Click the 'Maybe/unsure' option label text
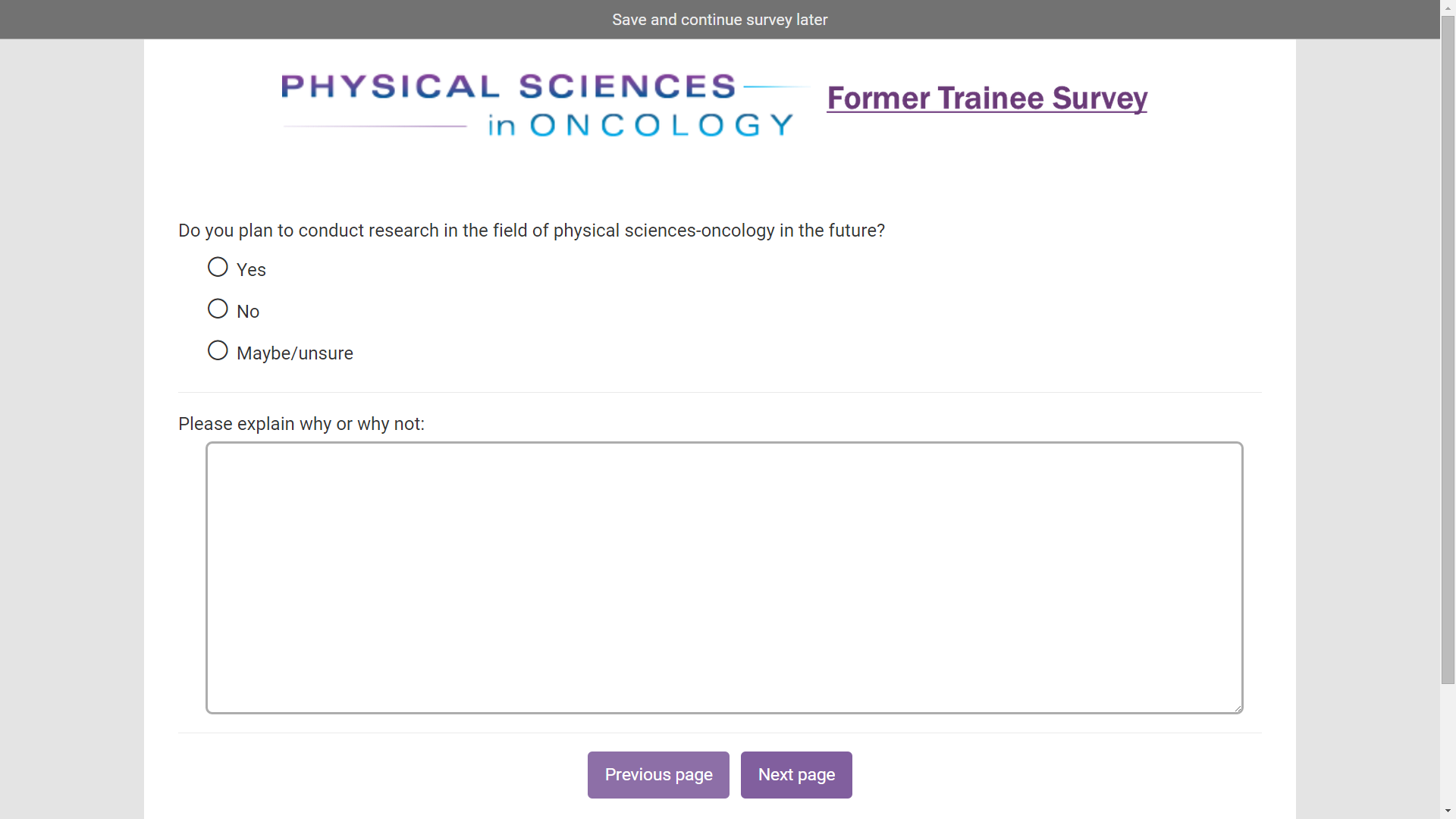Image resolution: width=1456 pixels, height=819 pixels. [x=294, y=353]
